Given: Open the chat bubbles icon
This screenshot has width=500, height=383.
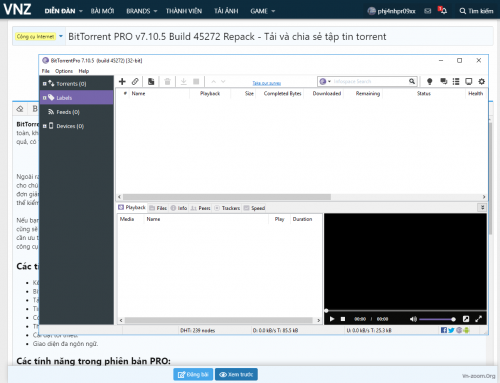Looking at the screenshot, I should 443,81.
